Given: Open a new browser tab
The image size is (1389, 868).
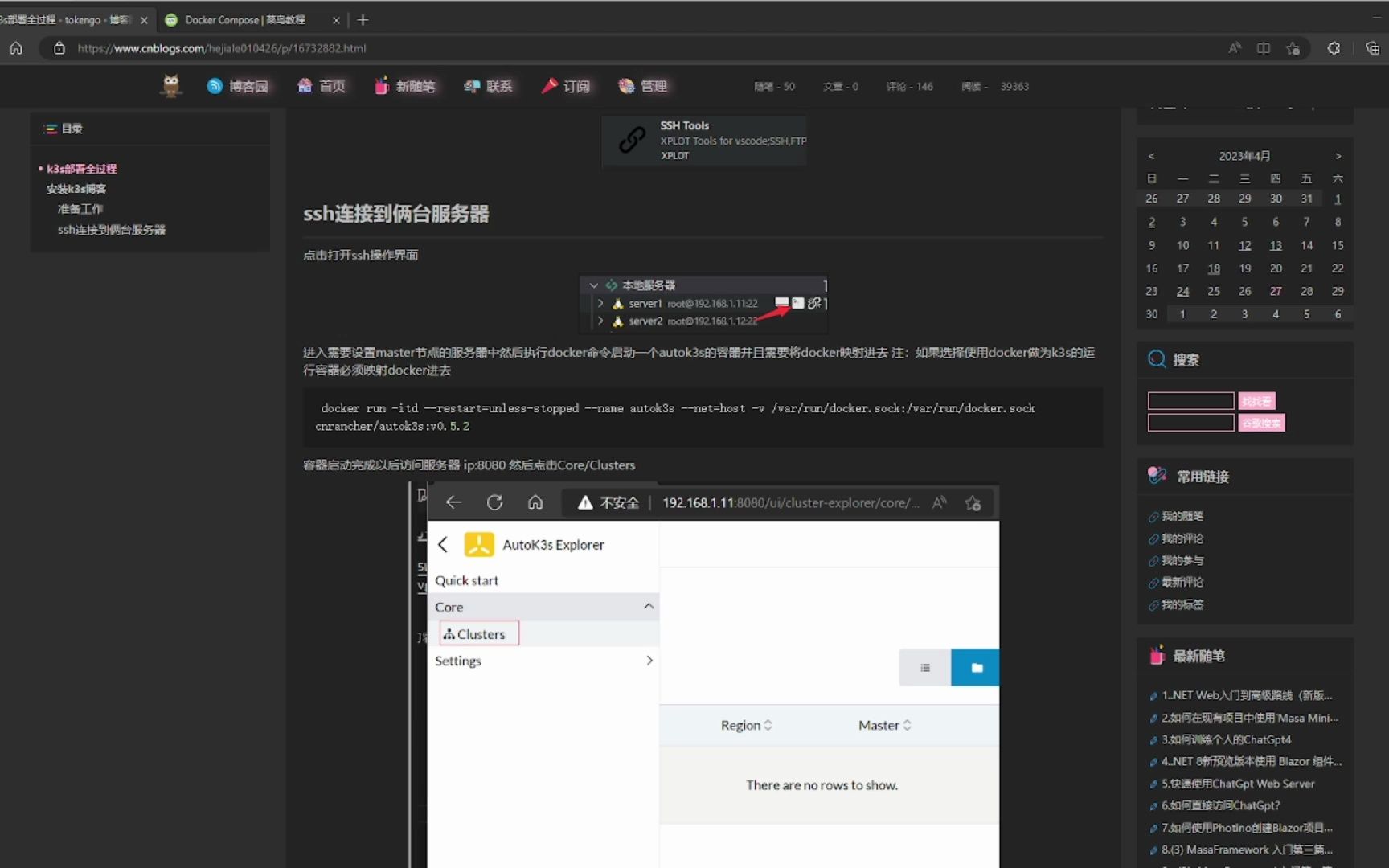Looking at the screenshot, I should click(x=363, y=19).
